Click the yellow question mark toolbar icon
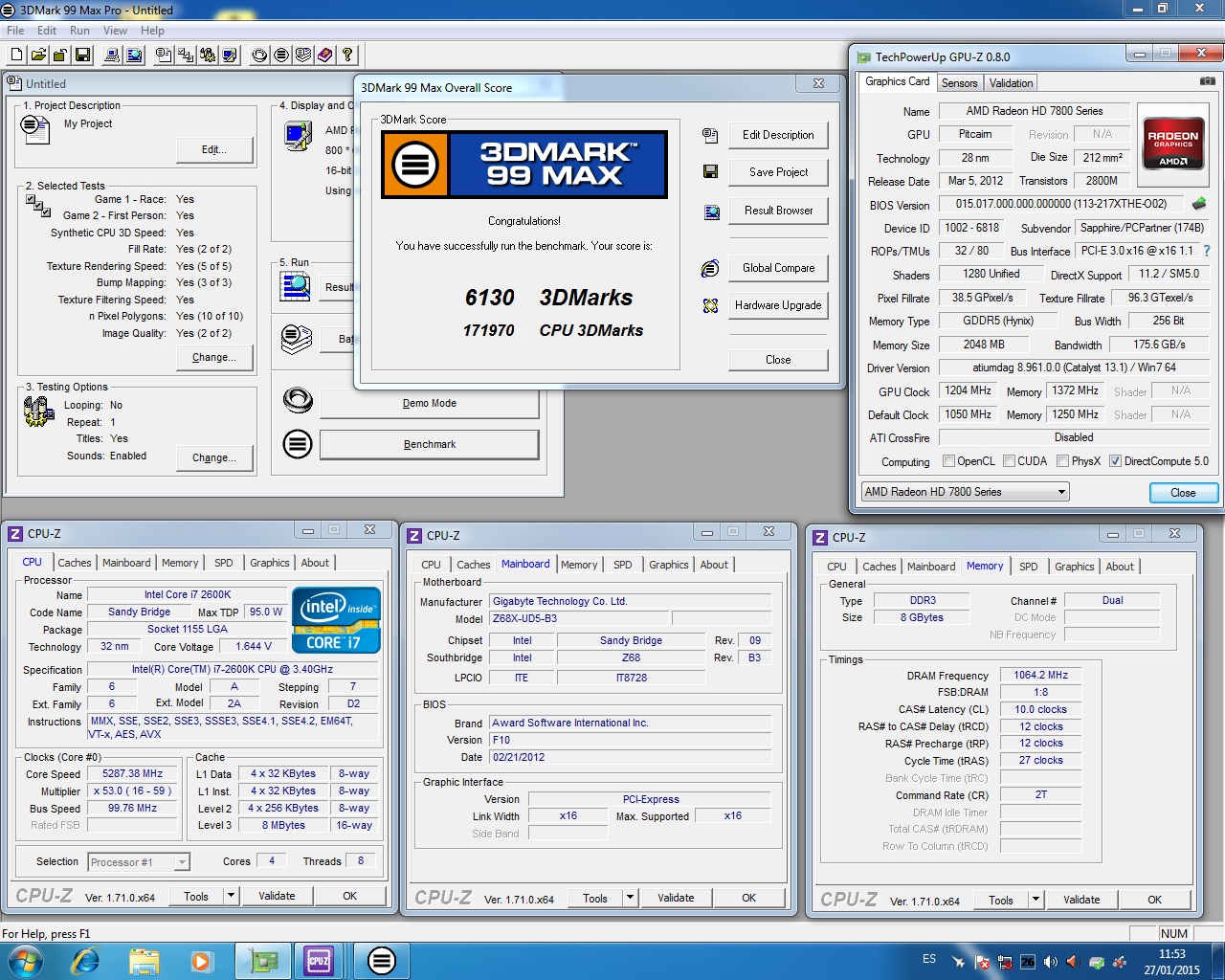 pos(347,55)
